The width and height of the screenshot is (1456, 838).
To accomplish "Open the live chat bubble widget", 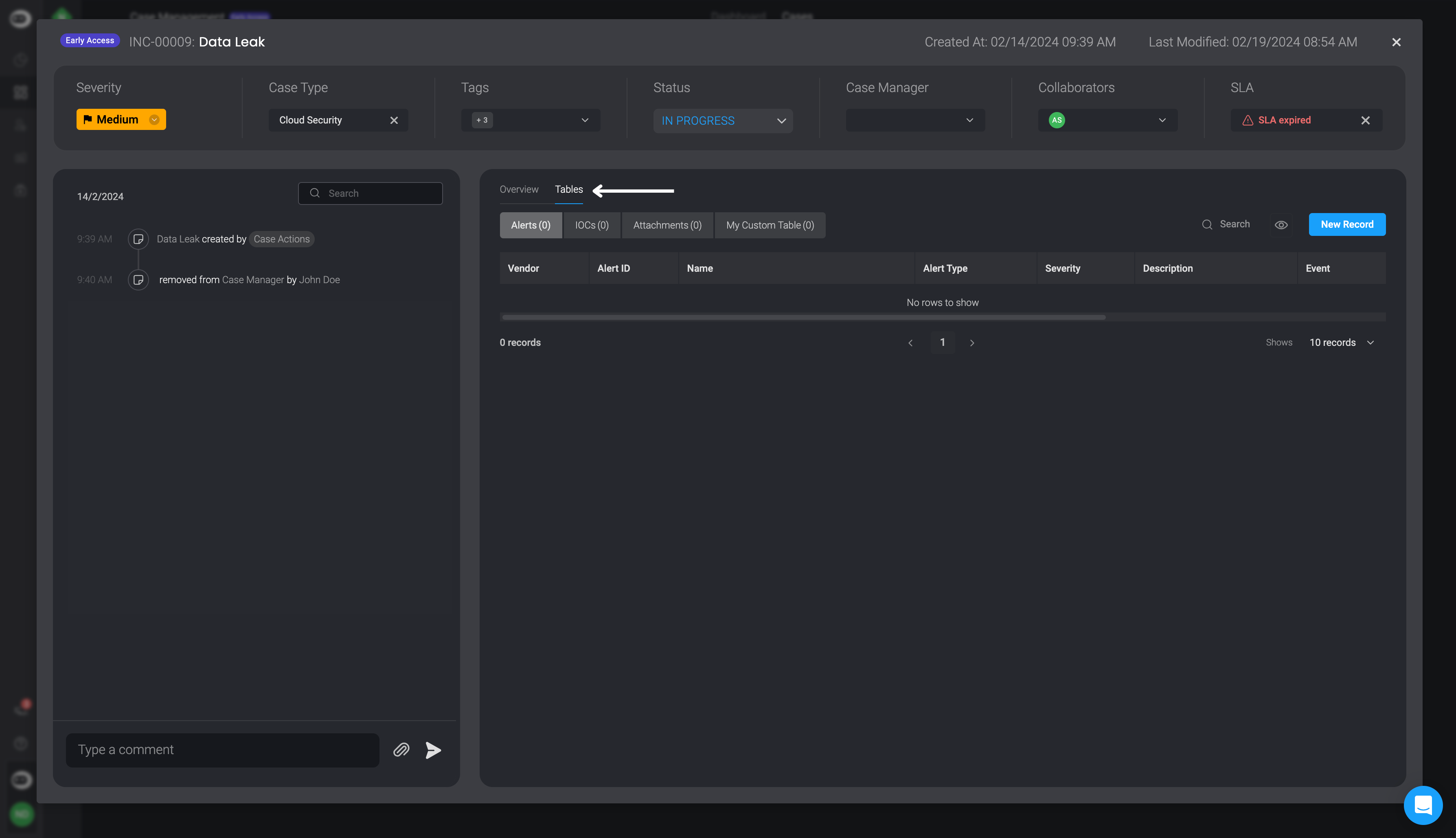I will coord(1423,805).
